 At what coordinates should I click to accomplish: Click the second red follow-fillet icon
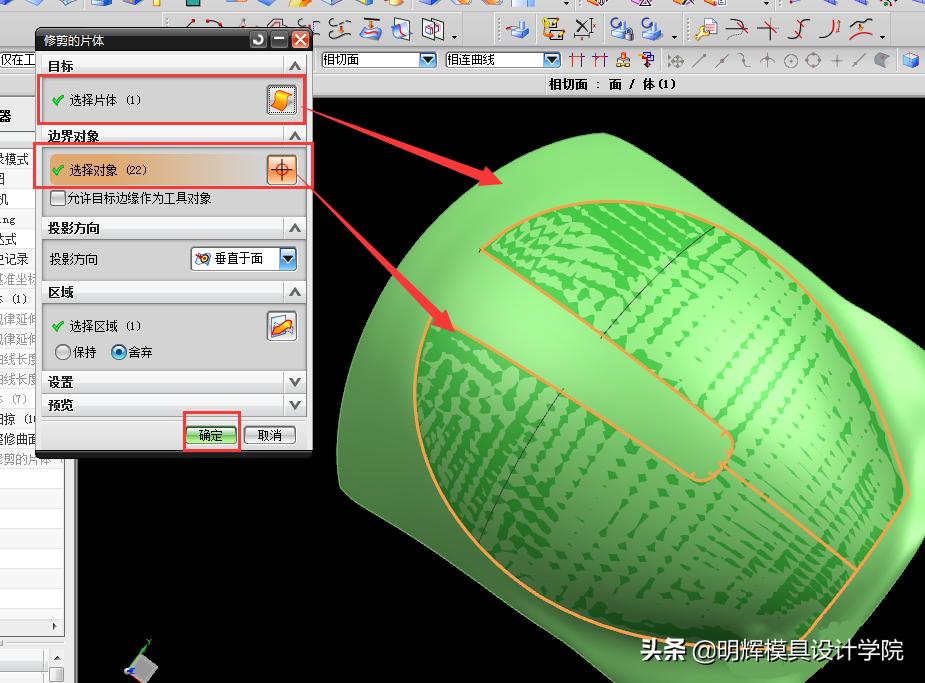(x=600, y=60)
